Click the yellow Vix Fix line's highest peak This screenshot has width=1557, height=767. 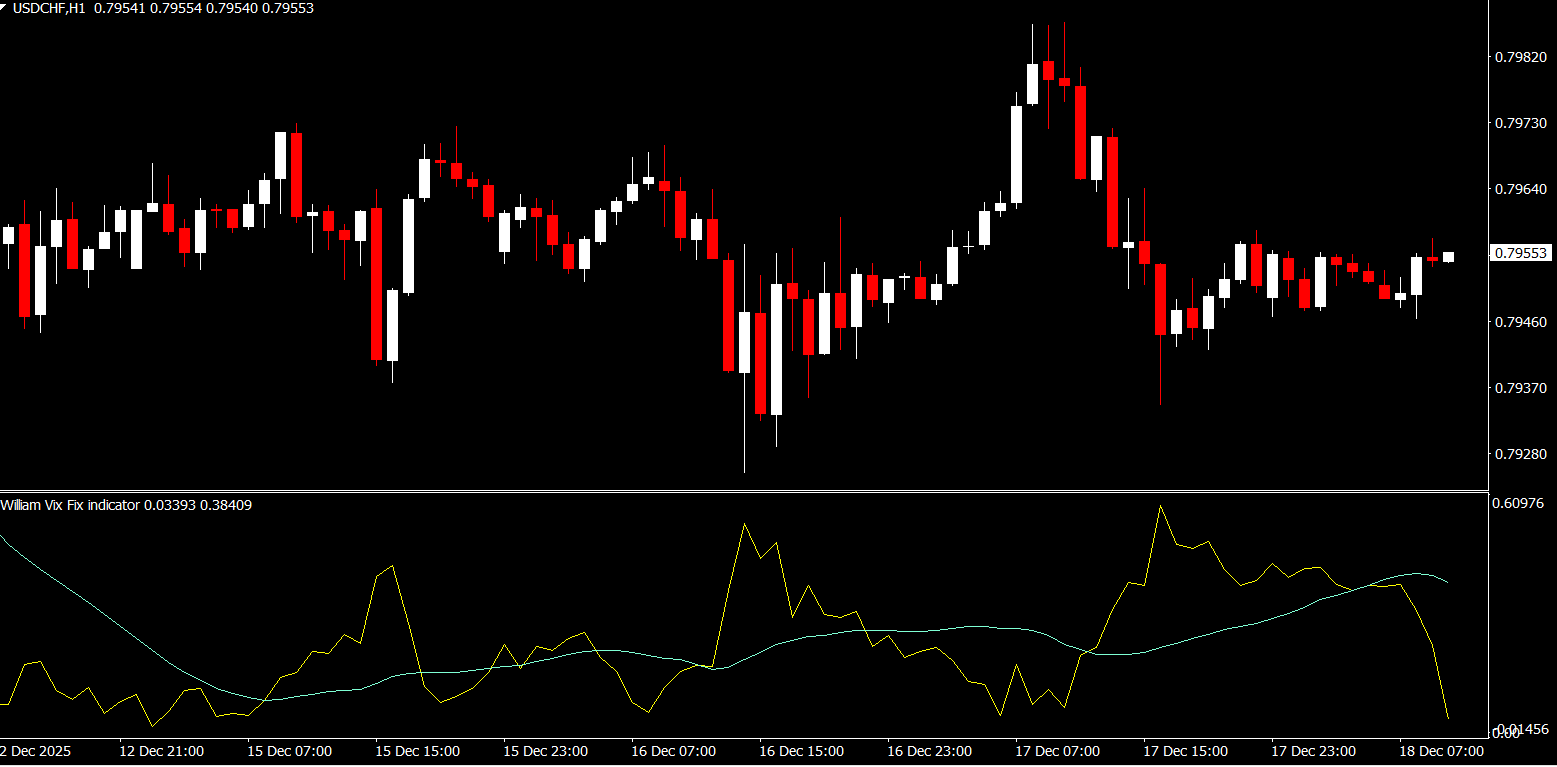pos(1160,507)
